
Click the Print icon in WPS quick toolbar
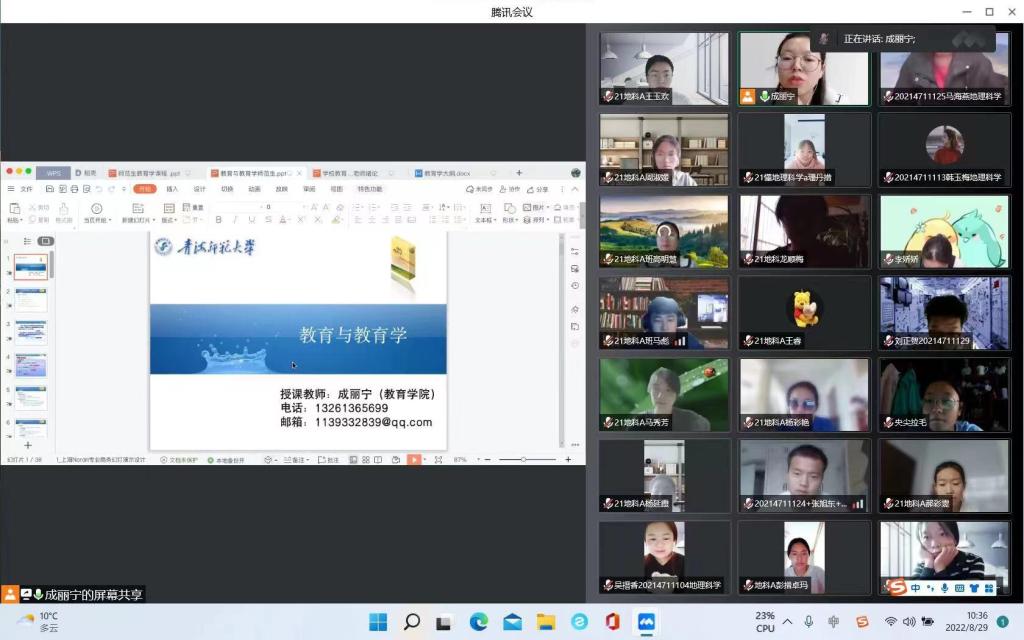pyautogui.click(x=74, y=189)
